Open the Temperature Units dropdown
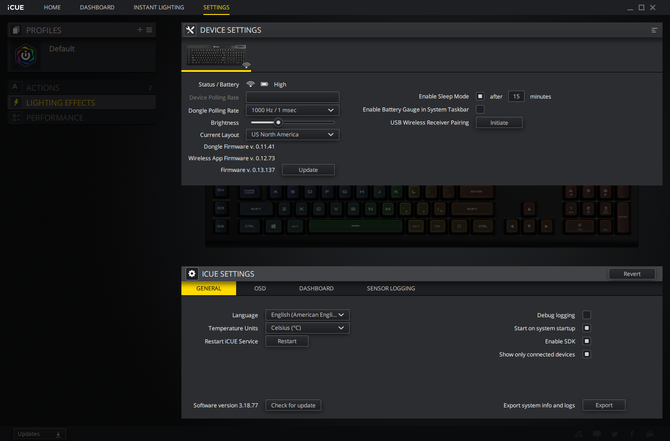This screenshot has width=670, height=441. click(x=307, y=328)
